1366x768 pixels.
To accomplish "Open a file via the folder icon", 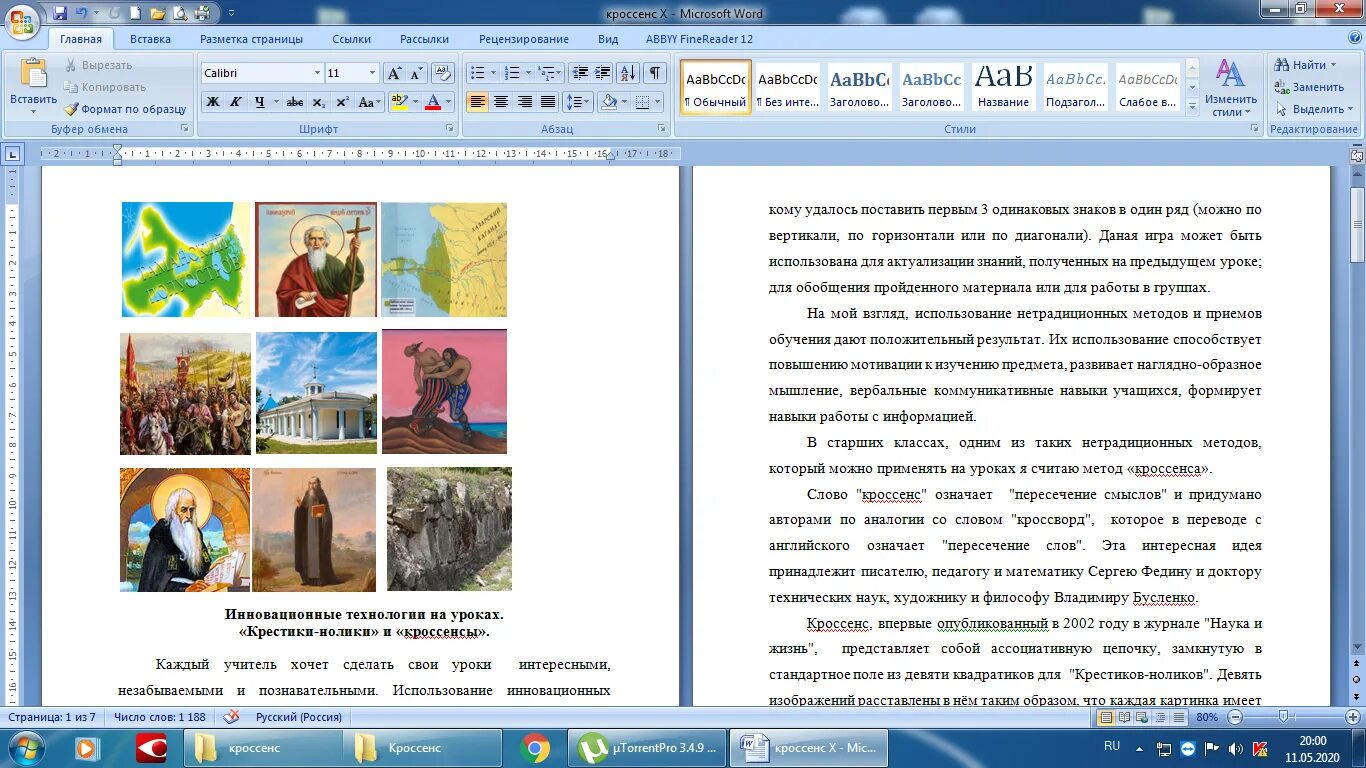I will coord(157,13).
